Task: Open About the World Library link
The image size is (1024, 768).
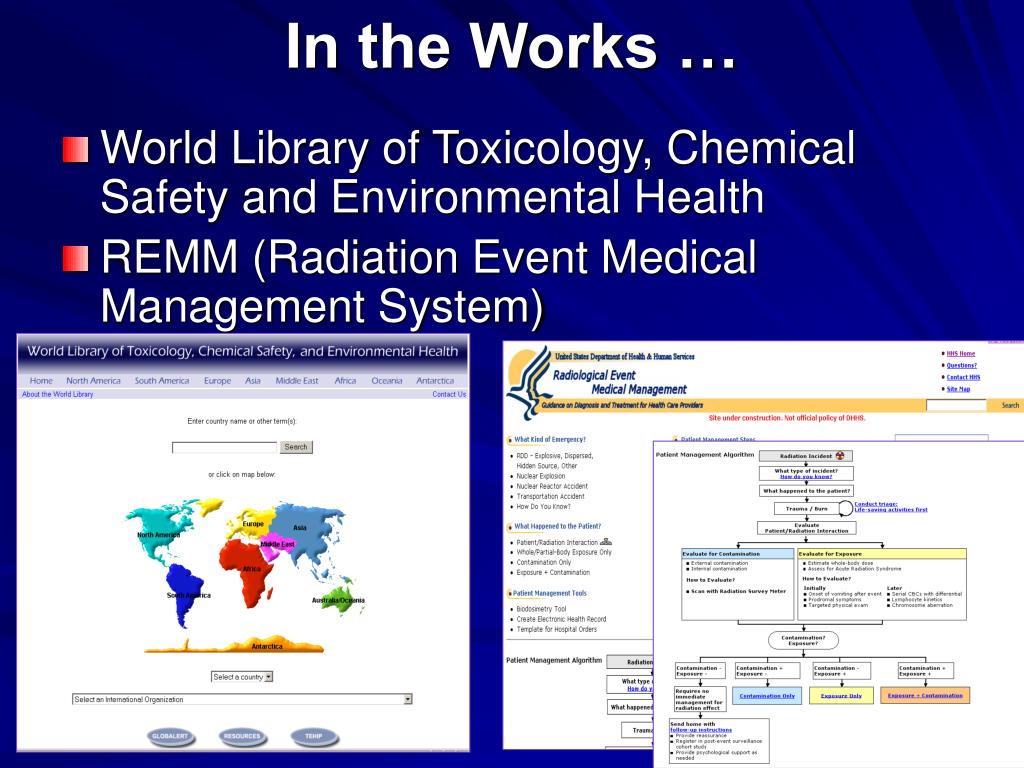Action: click(x=57, y=394)
